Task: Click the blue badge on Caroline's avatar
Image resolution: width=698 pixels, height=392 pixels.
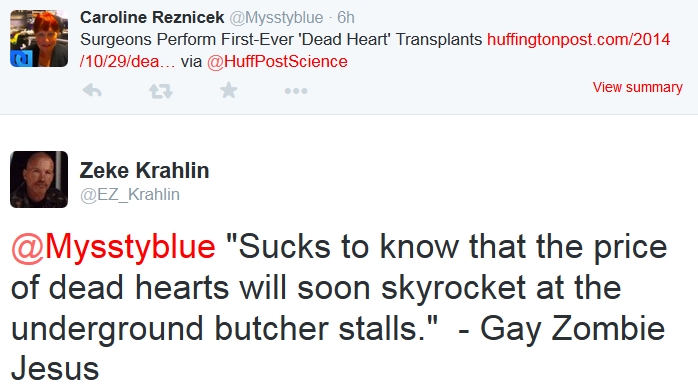Action: click(x=21, y=58)
